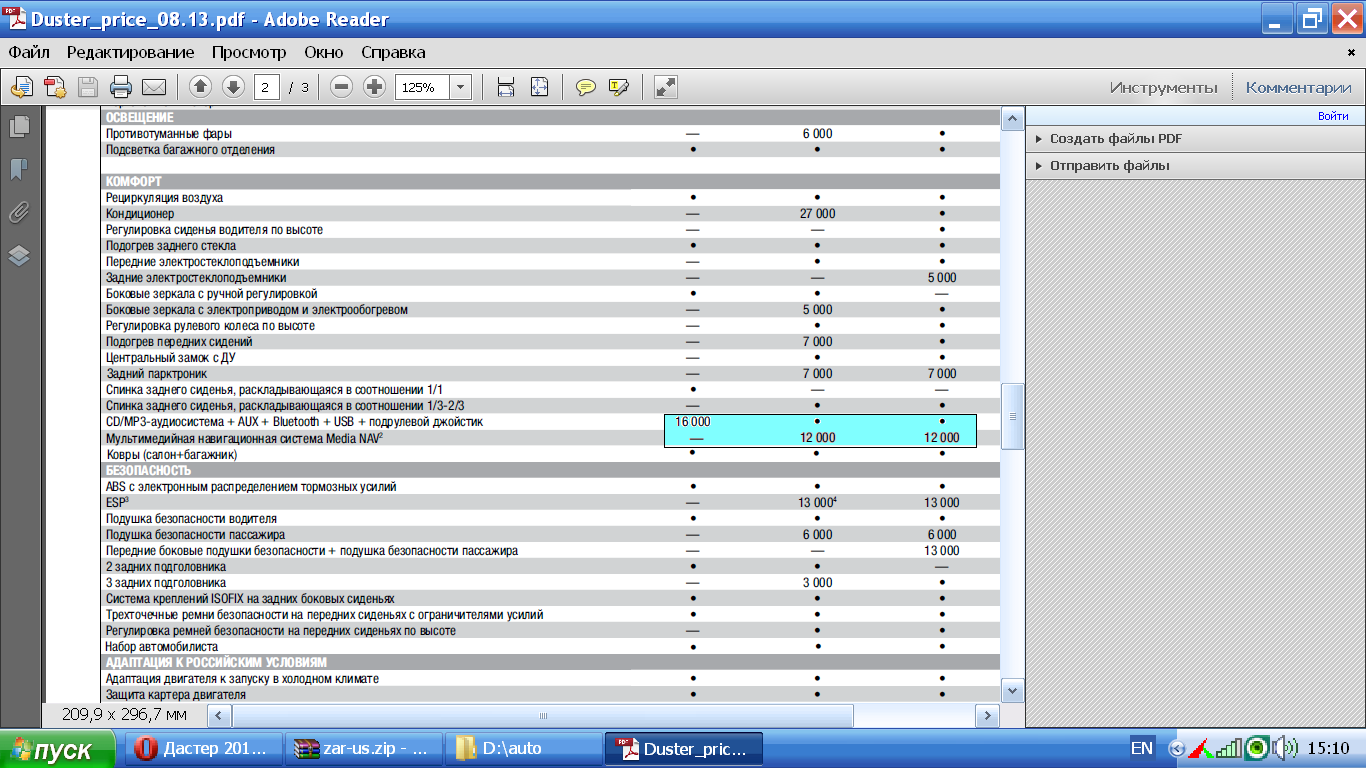Zoom in with the plus button
Image resolution: width=1366 pixels, height=768 pixels.
click(x=375, y=87)
